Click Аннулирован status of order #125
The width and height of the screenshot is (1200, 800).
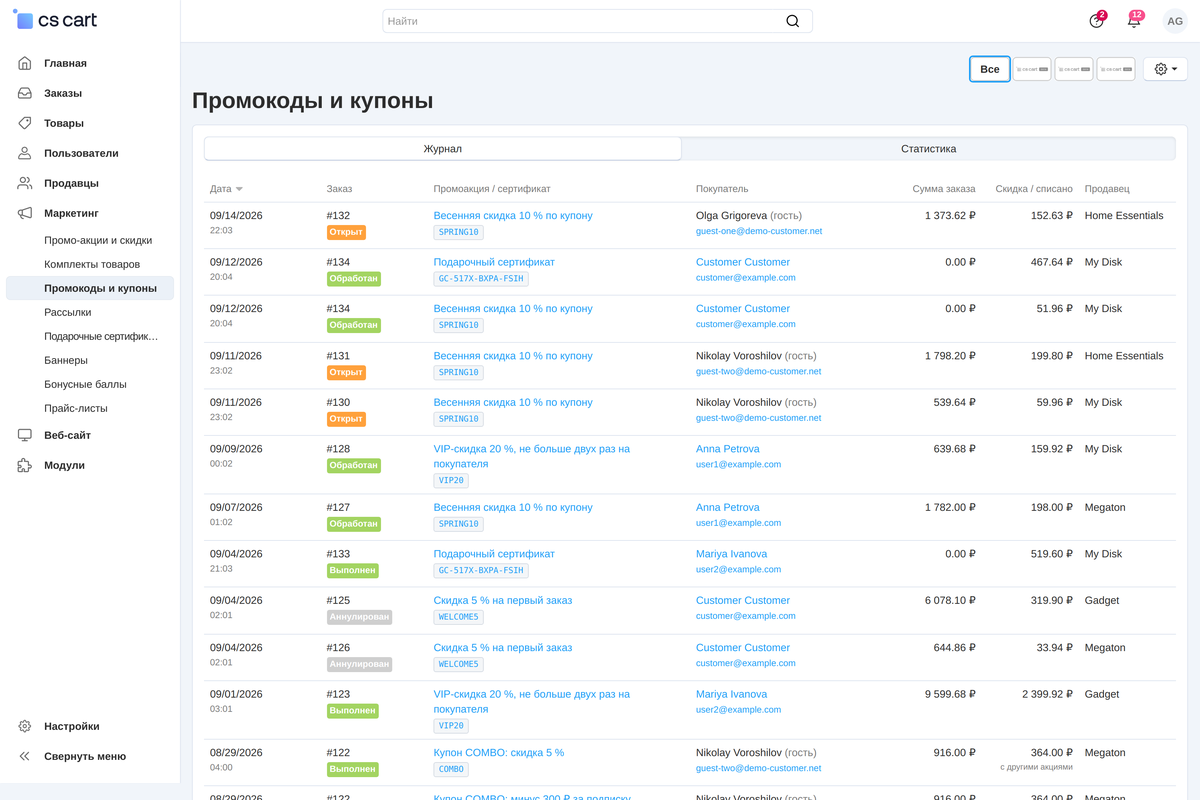pyautogui.click(x=359, y=617)
